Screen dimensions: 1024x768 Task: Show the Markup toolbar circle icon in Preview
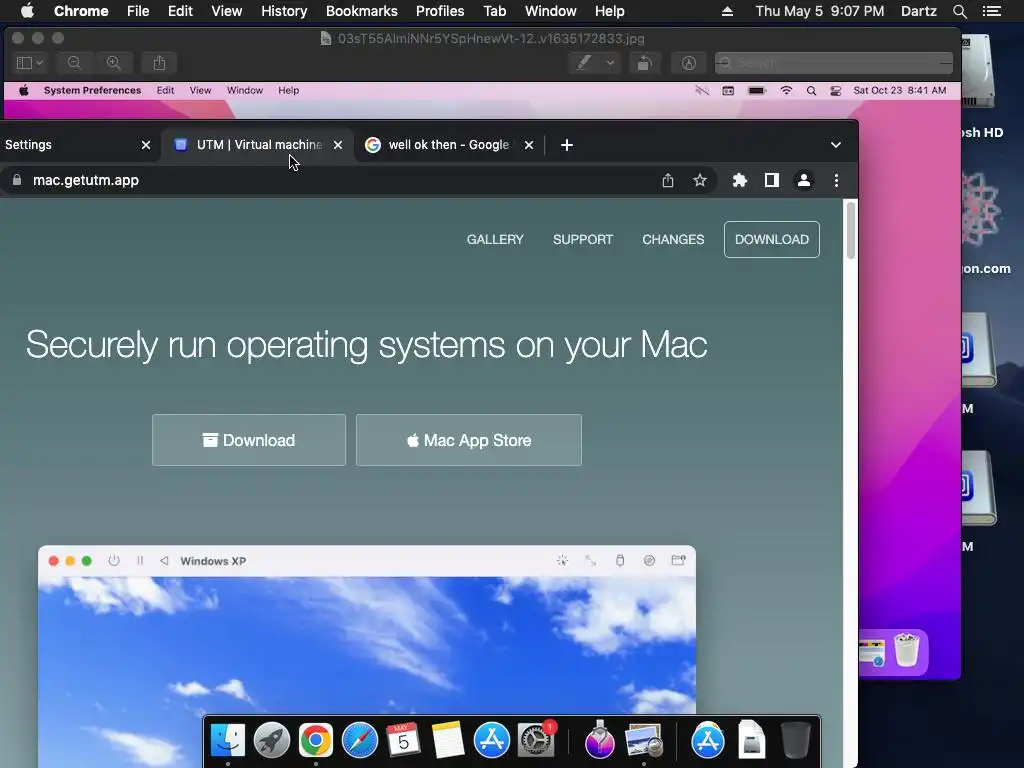point(689,63)
